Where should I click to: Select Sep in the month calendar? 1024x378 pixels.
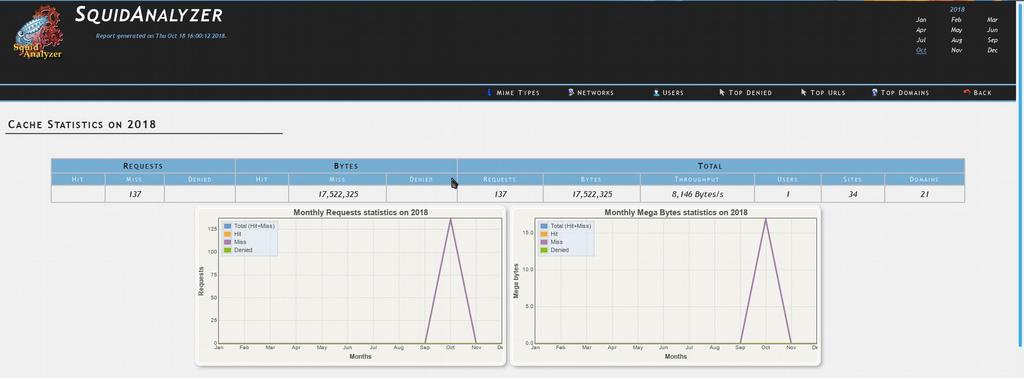[x=993, y=40]
